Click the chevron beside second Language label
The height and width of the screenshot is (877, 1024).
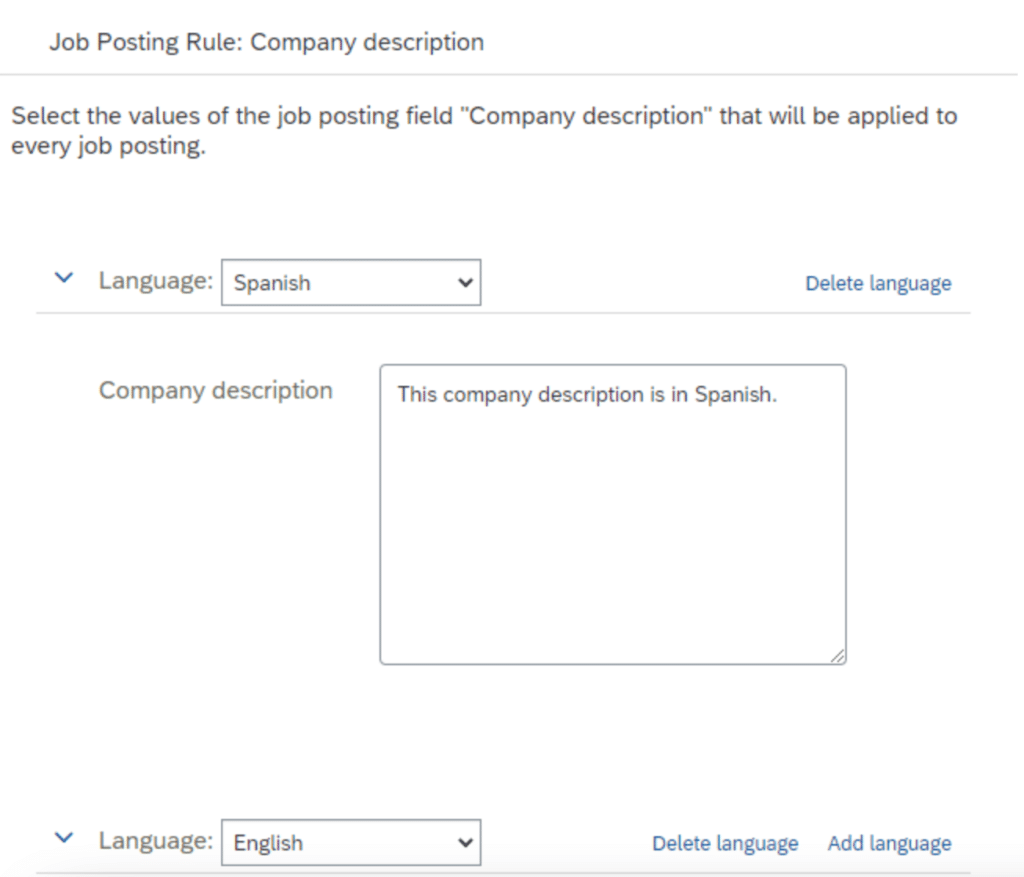tap(63, 838)
